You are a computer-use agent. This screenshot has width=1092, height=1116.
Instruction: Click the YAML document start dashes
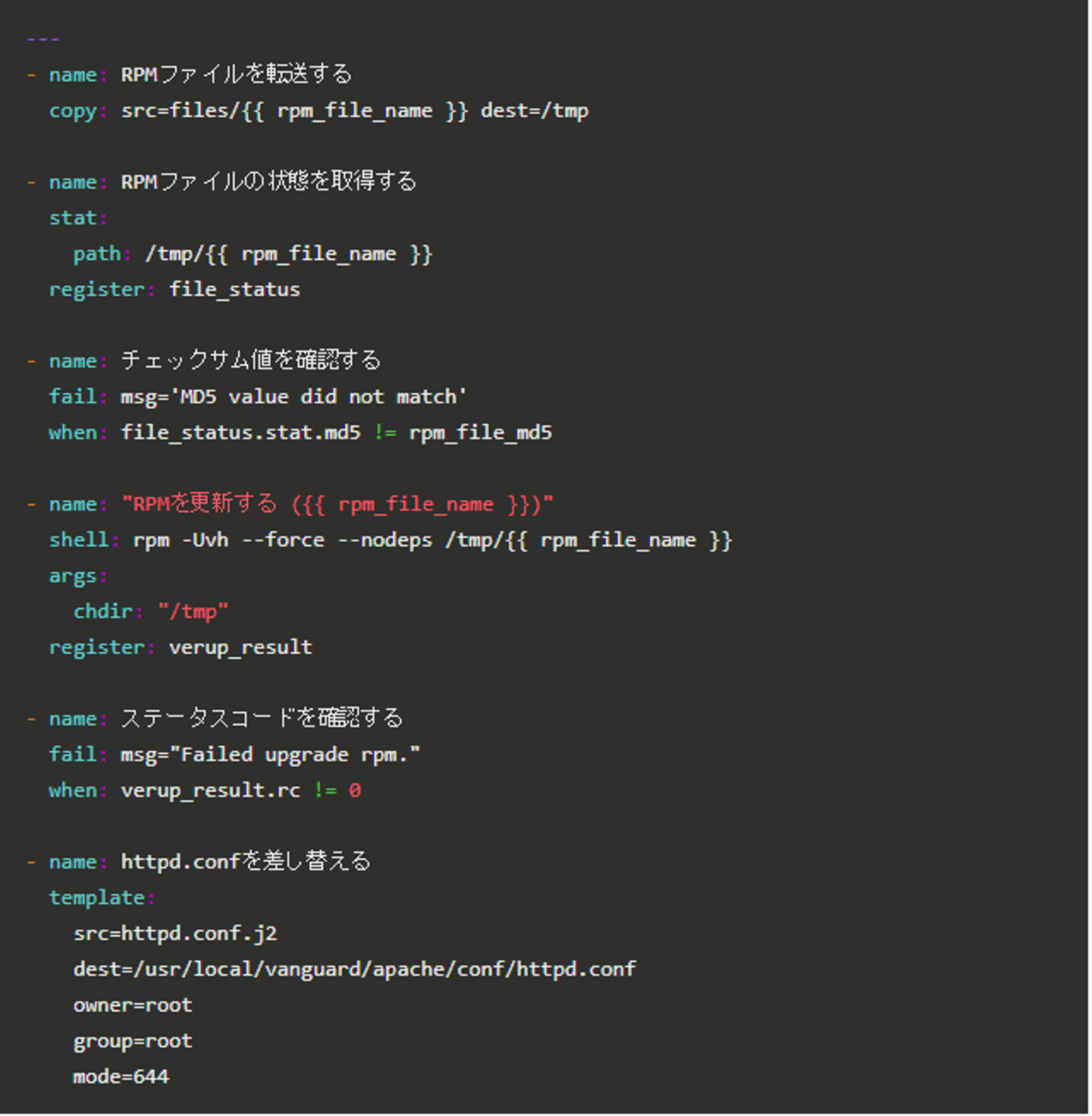coord(42,39)
